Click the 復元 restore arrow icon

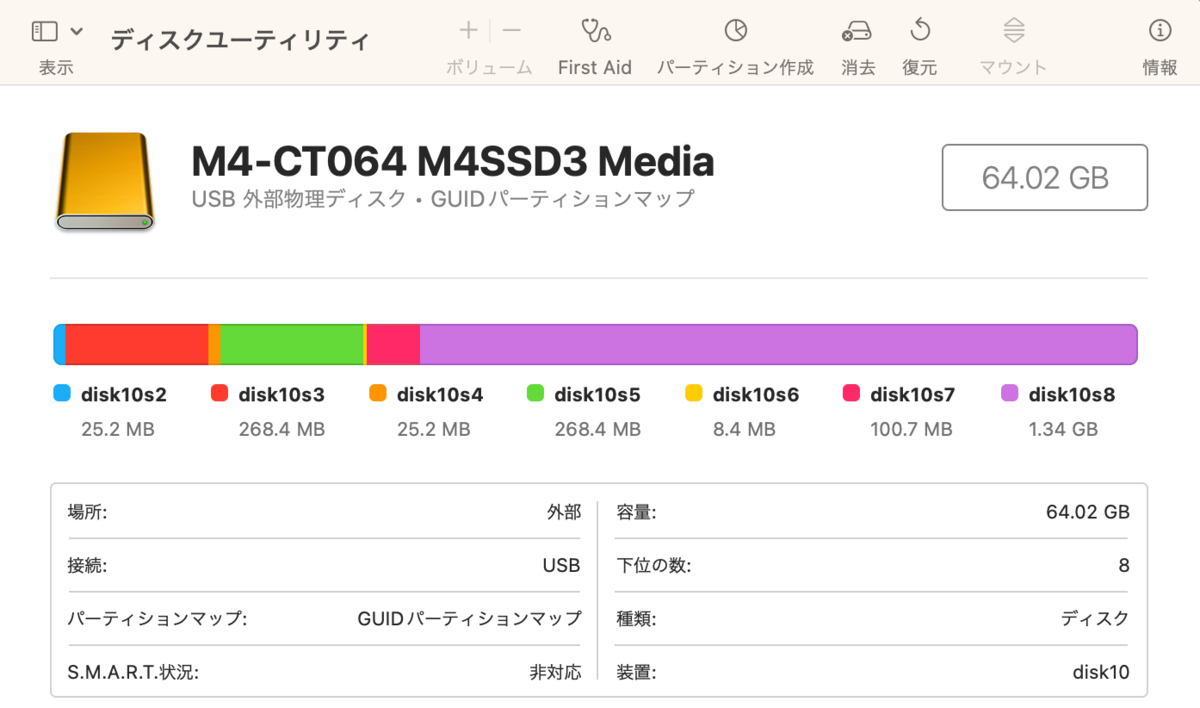[x=920, y=30]
